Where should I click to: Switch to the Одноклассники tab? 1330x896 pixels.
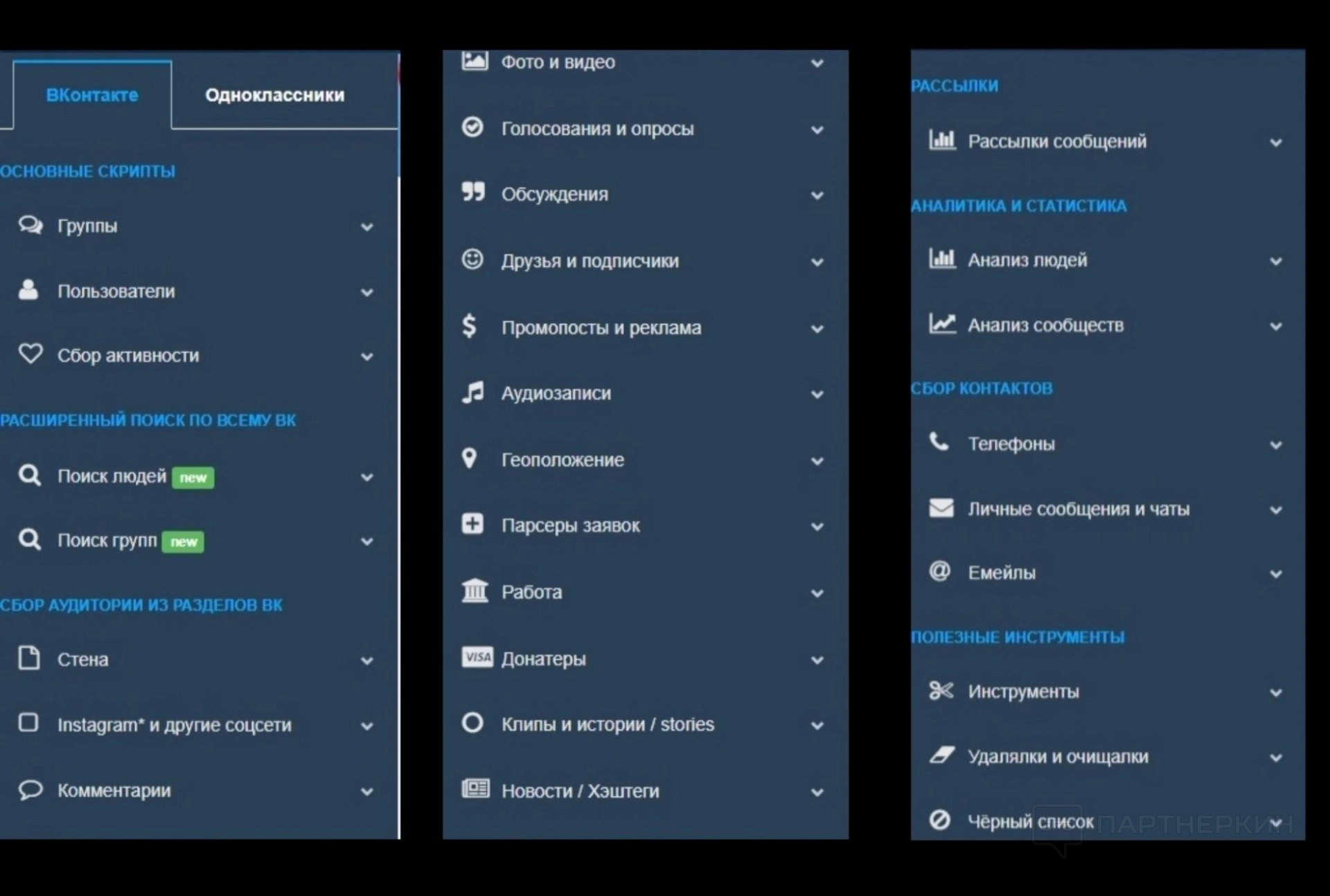click(x=274, y=95)
